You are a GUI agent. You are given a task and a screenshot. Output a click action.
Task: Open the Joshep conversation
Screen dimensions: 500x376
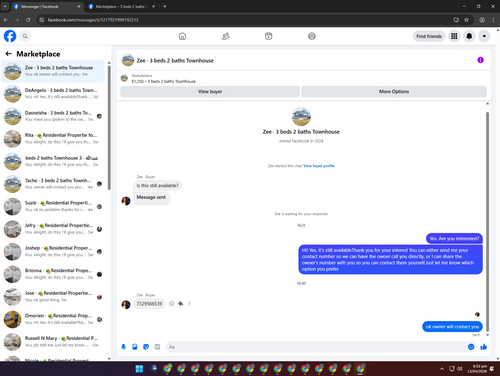53,251
